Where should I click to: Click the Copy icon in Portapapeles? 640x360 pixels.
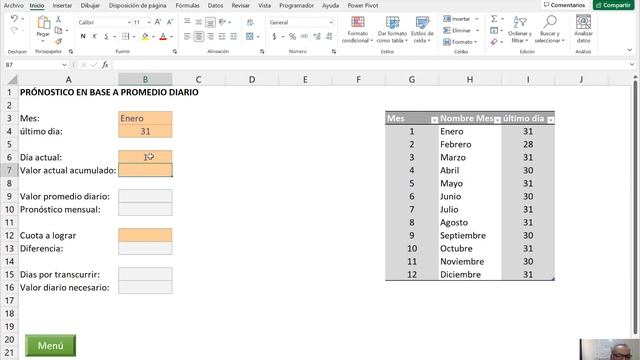(x=58, y=30)
